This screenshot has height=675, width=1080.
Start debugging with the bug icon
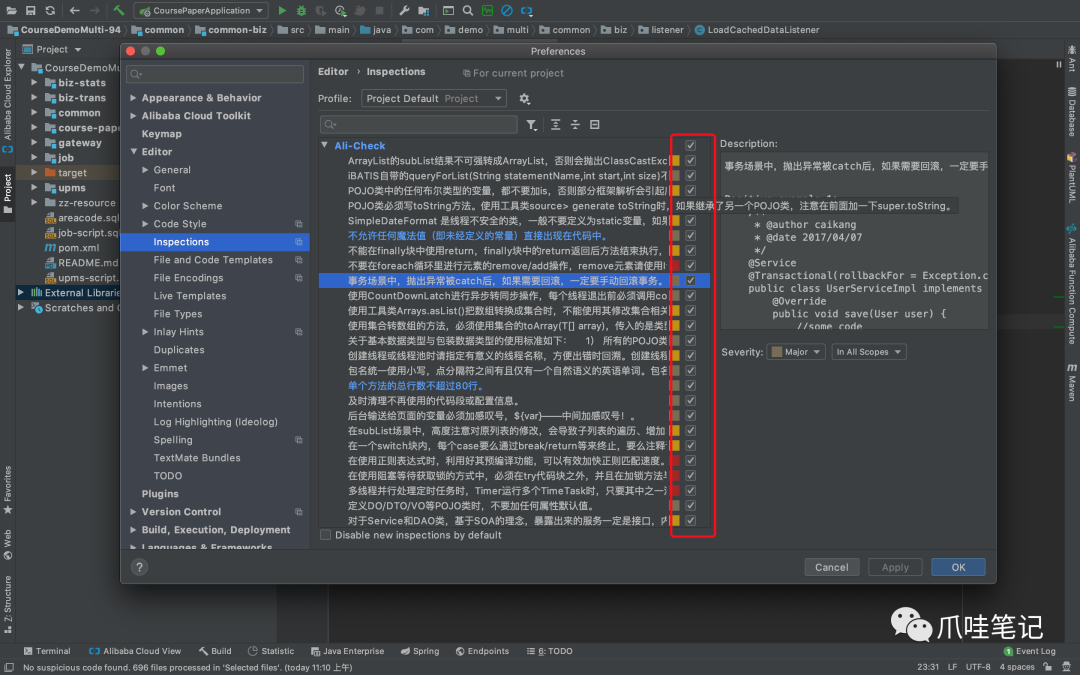(301, 10)
